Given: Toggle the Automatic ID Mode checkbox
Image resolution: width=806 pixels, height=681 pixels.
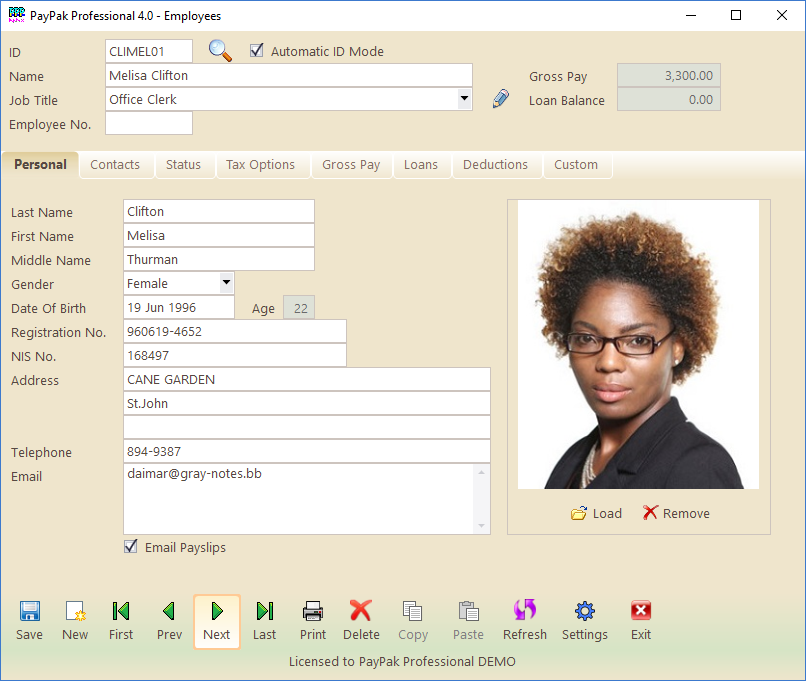Looking at the screenshot, I should click(x=257, y=51).
